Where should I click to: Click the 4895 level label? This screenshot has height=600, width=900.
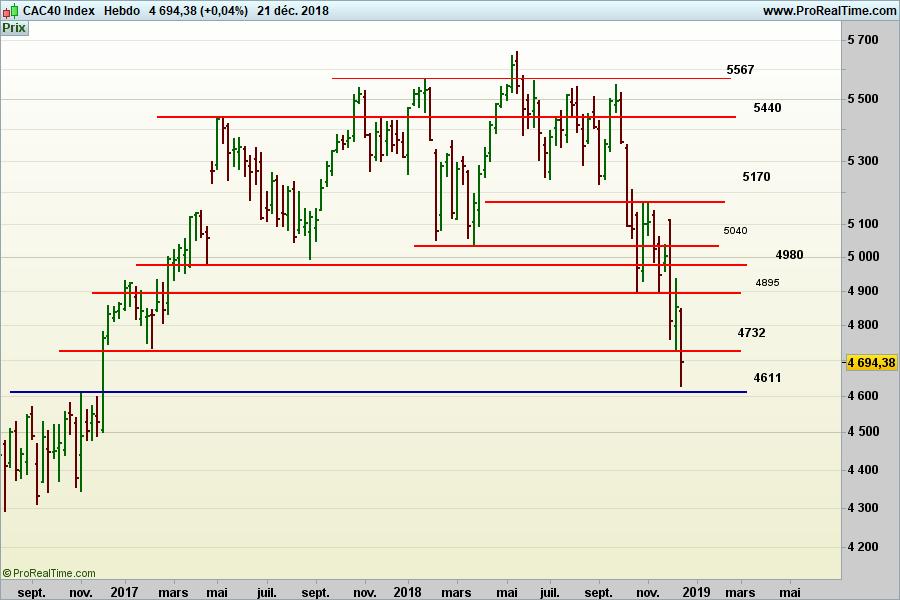pos(768,283)
